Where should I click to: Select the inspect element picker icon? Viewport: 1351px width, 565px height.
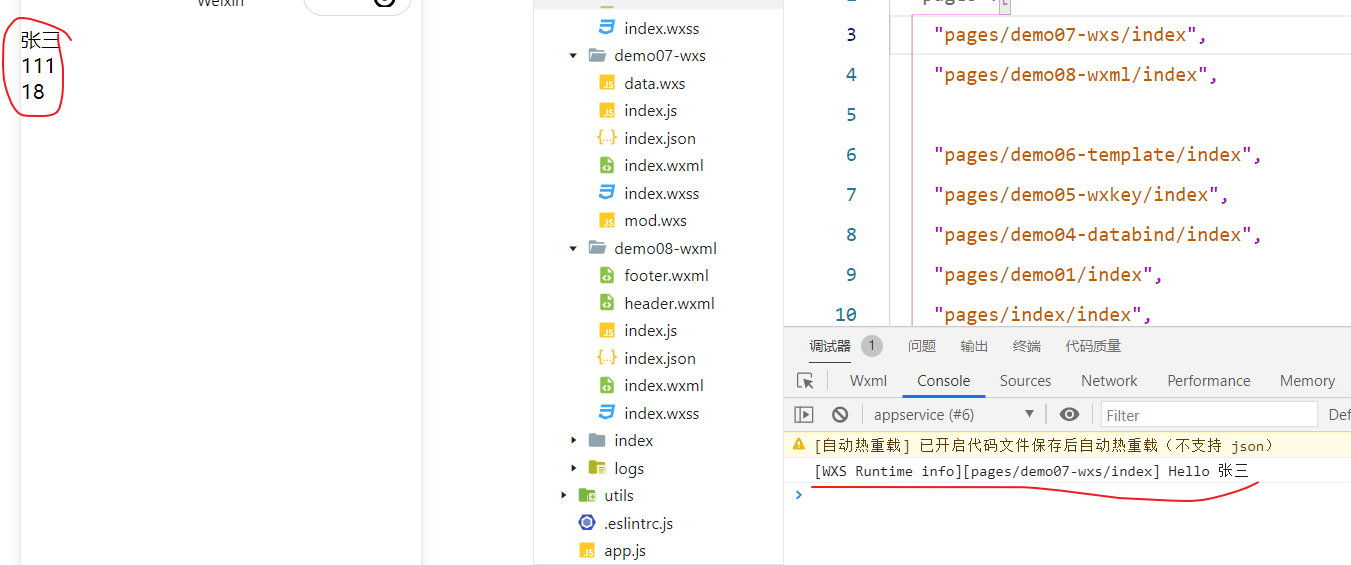805,381
